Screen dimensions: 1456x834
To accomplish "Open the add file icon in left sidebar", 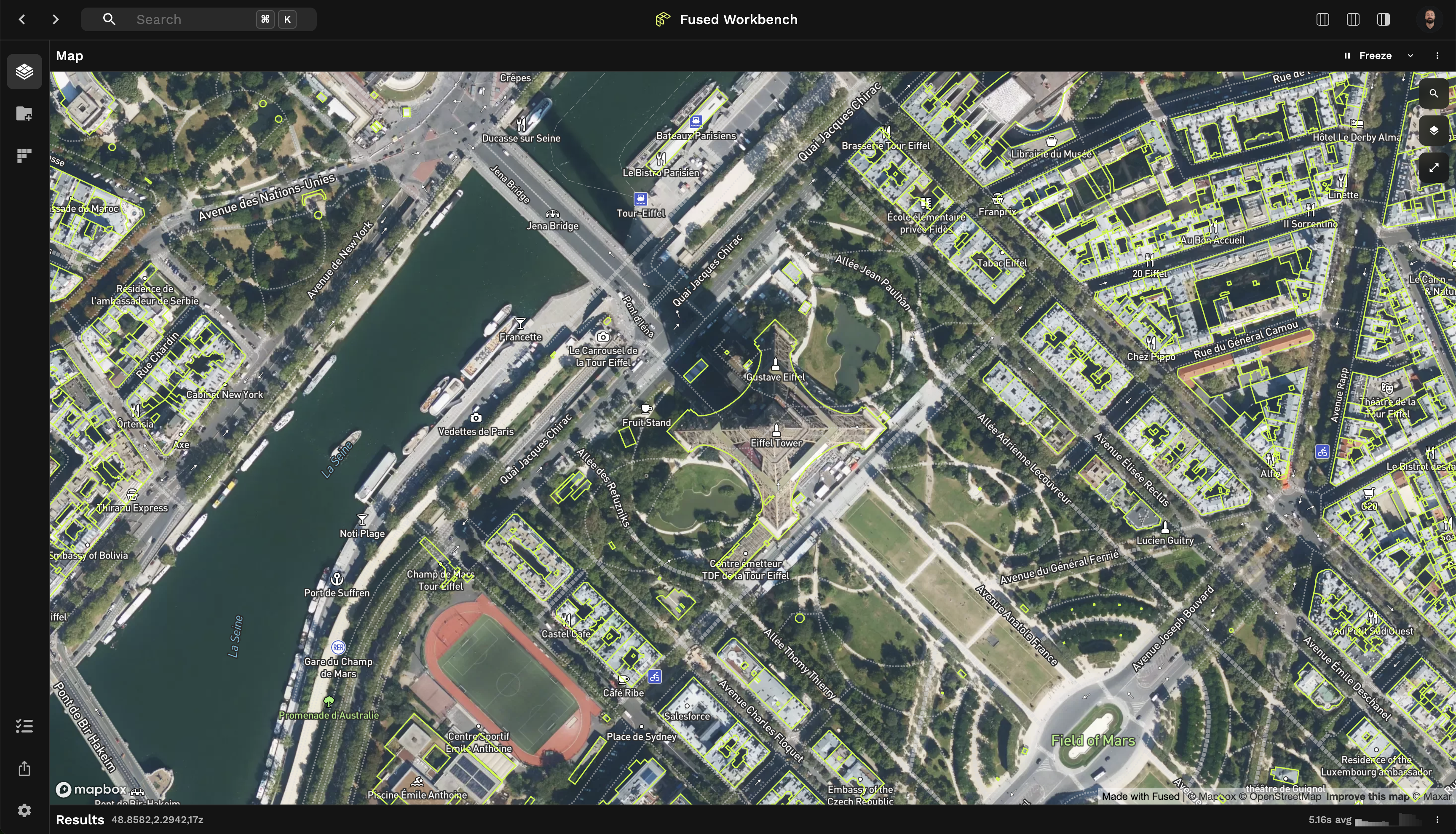I will click(x=24, y=113).
